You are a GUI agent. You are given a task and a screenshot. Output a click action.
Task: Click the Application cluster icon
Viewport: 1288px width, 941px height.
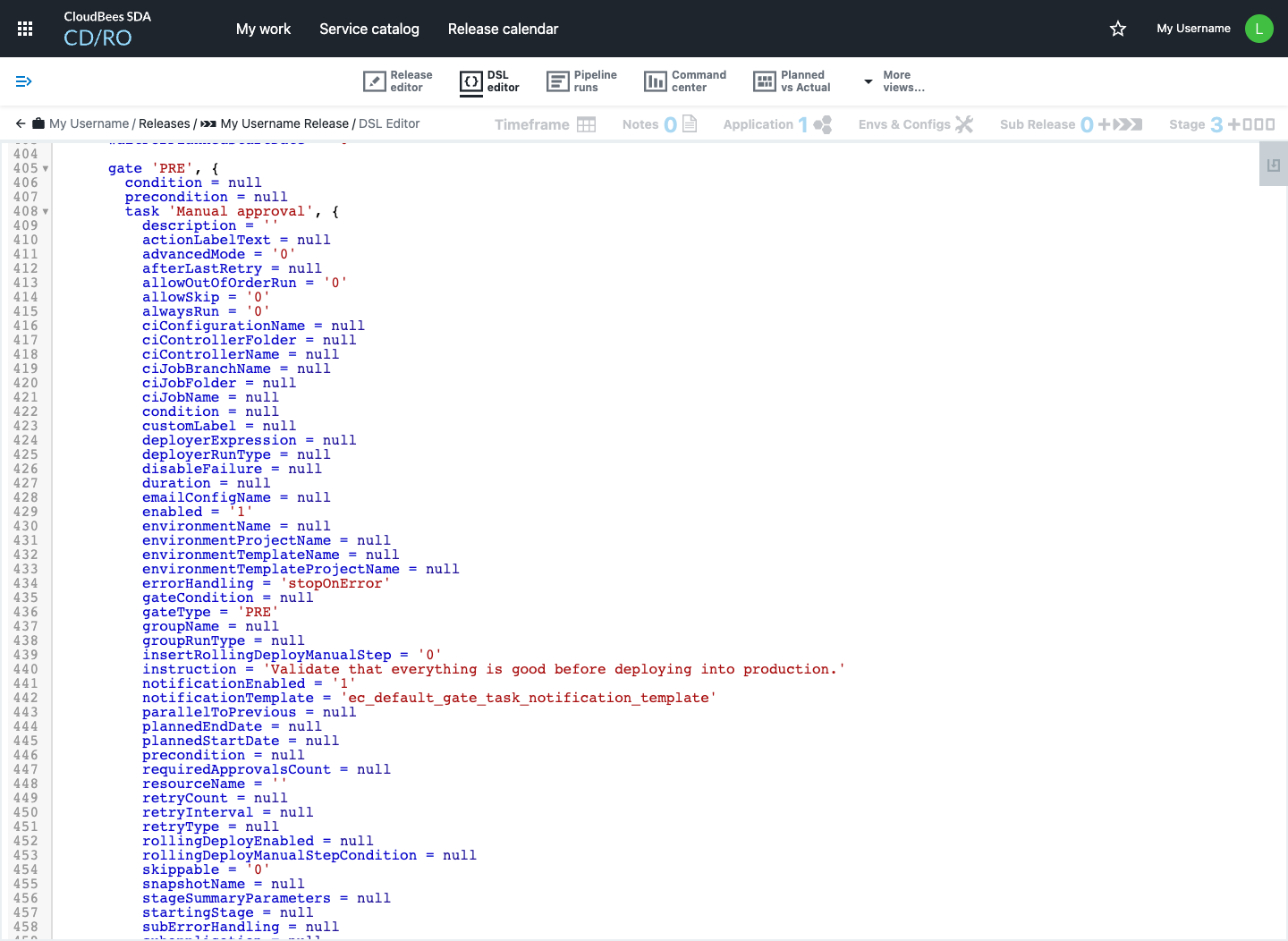[823, 124]
